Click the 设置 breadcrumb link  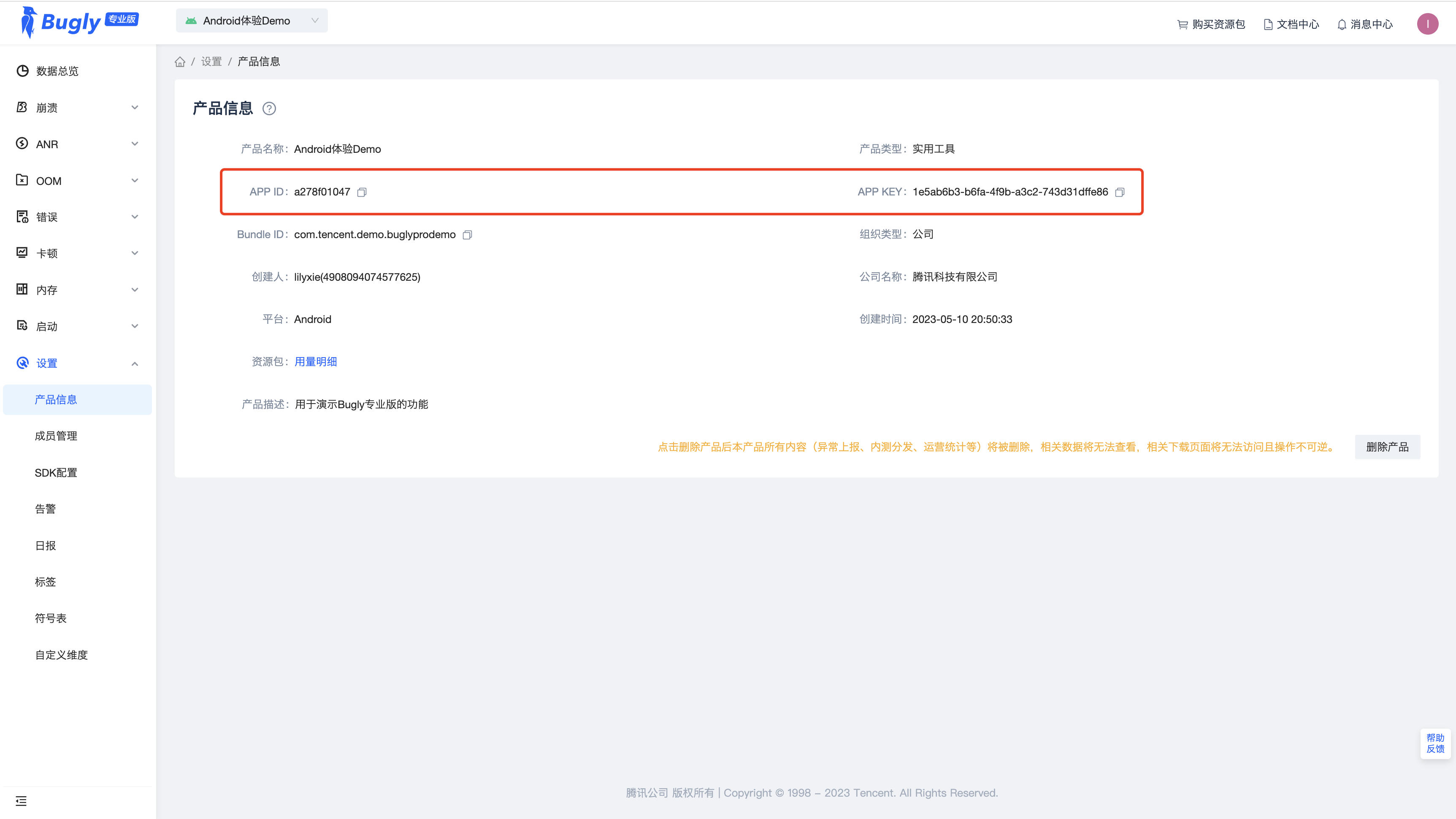click(211, 62)
